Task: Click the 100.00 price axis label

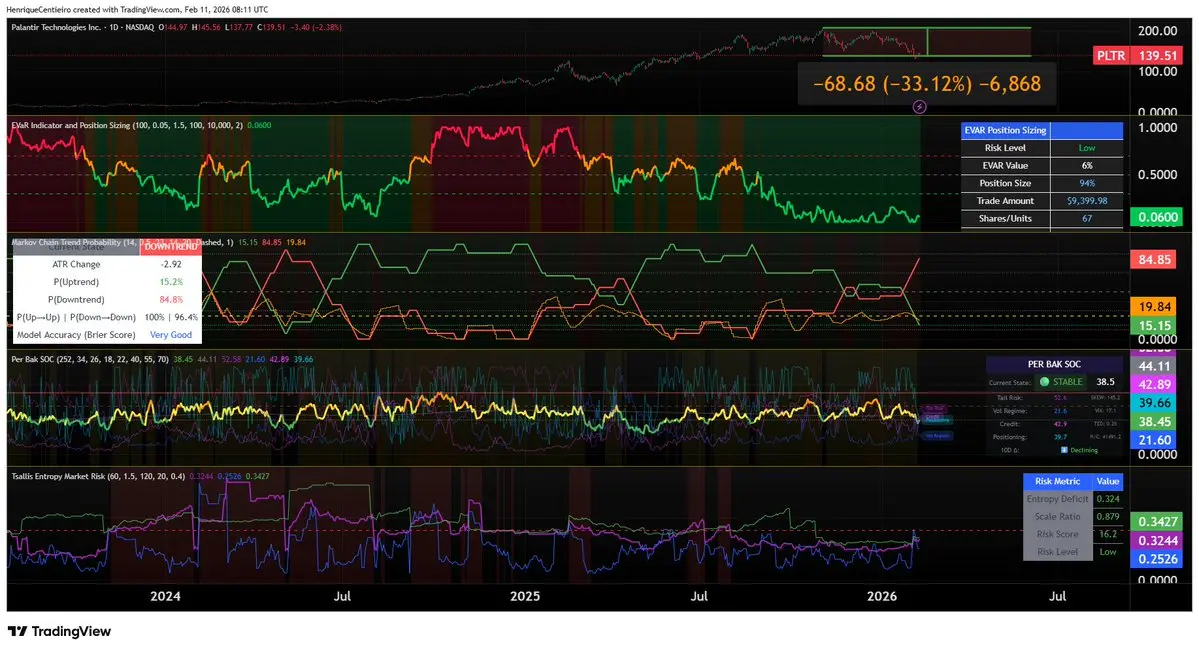Action: [1158, 72]
